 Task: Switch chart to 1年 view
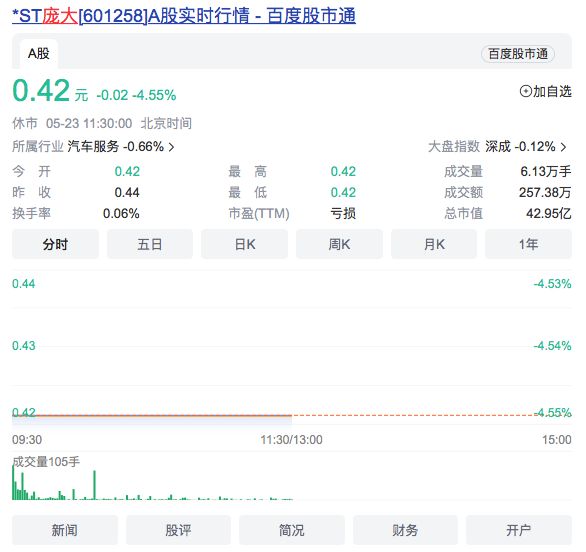tap(528, 244)
